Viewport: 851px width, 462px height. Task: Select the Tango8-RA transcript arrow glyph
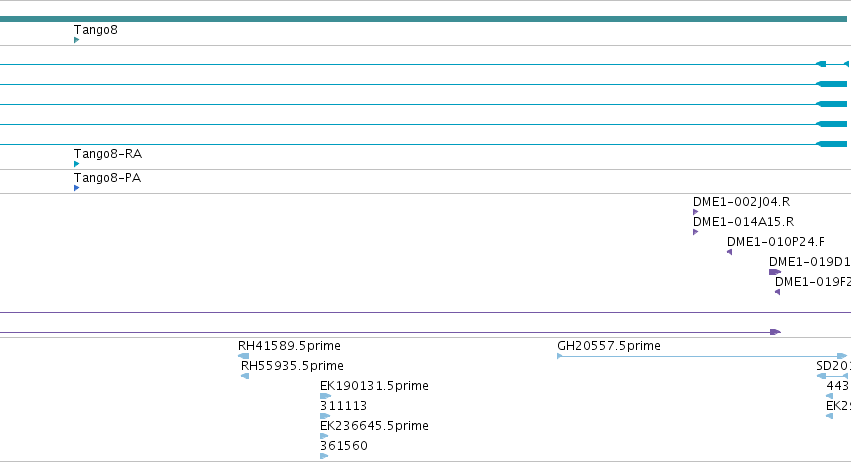(77, 163)
